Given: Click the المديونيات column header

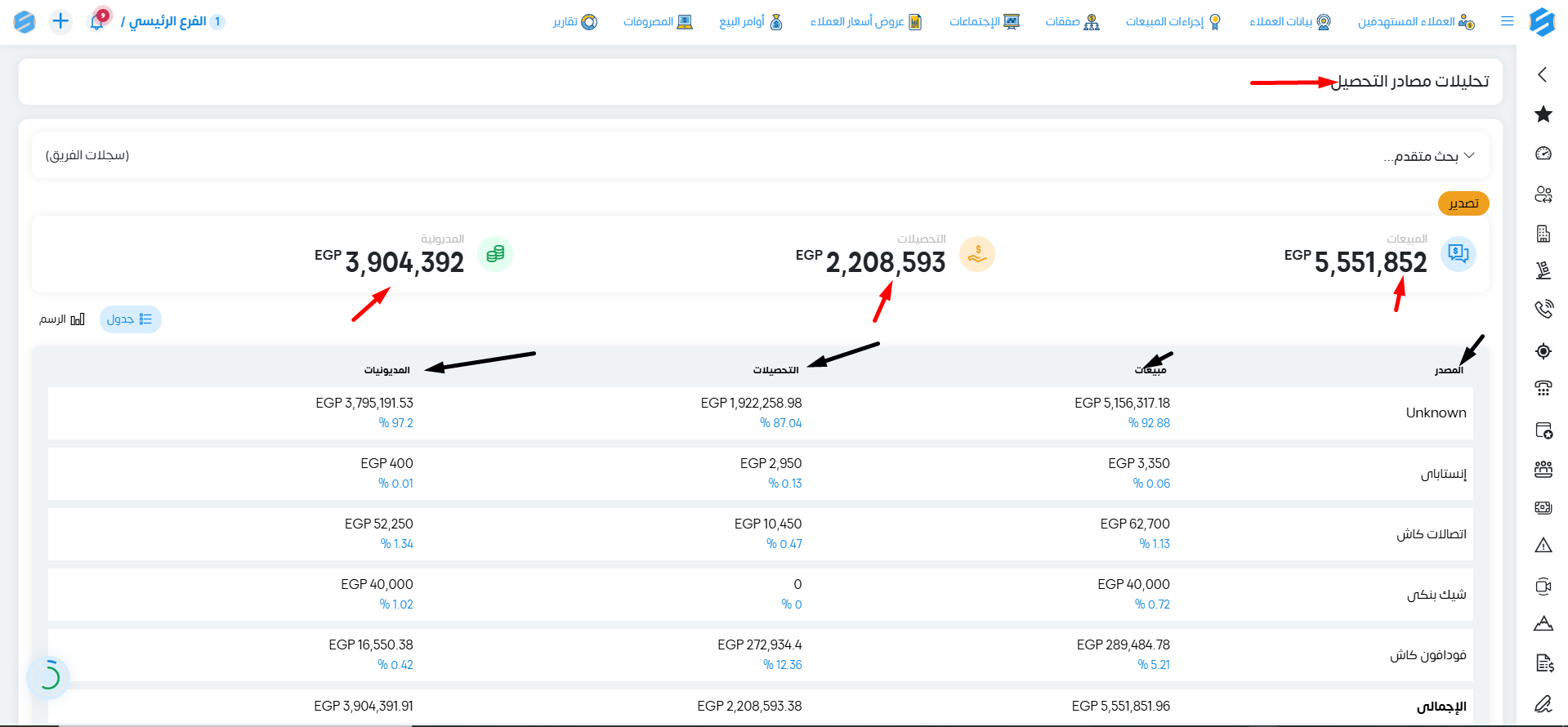Looking at the screenshot, I should point(386,371).
